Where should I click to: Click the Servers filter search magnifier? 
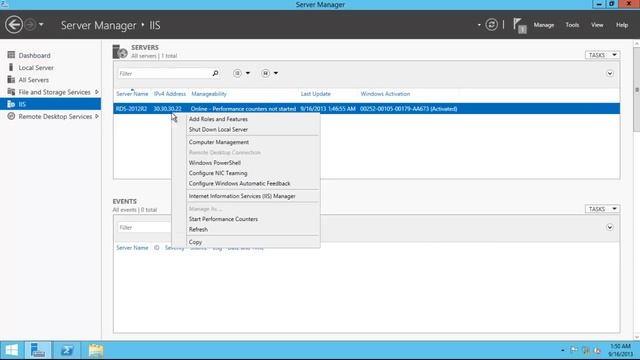pos(215,73)
